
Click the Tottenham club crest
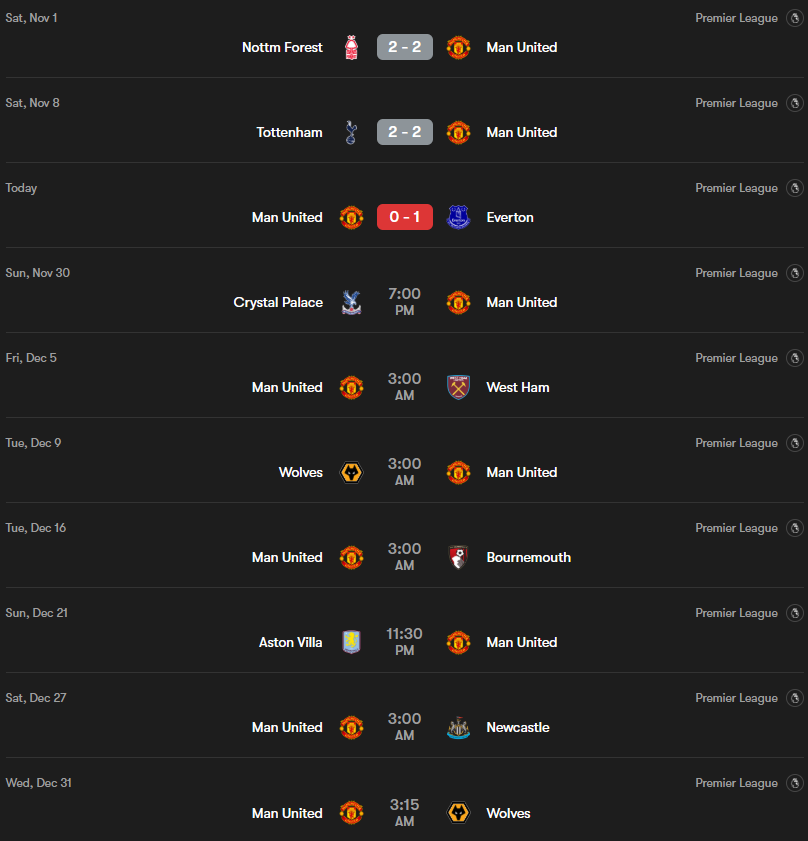pyautogui.click(x=351, y=132)
